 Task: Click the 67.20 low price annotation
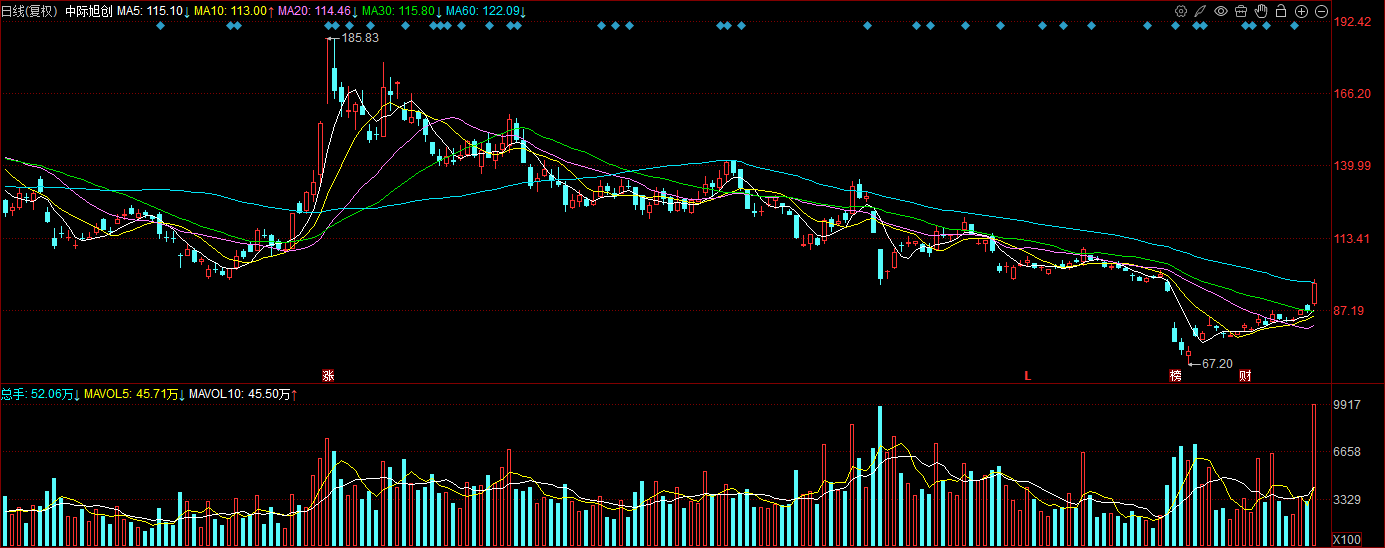[x=1217, y=364]
